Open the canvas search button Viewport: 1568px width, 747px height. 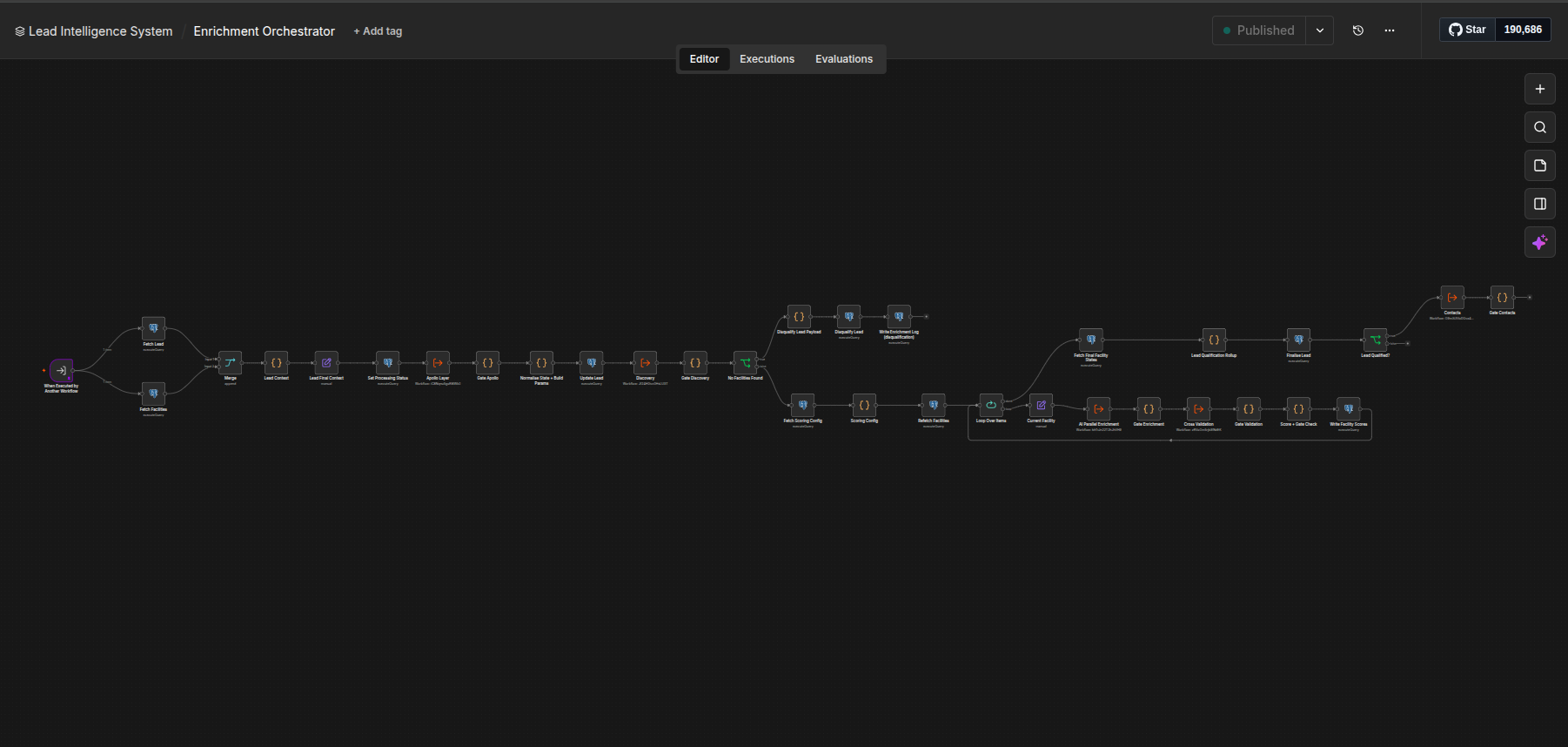[1540, 127]
